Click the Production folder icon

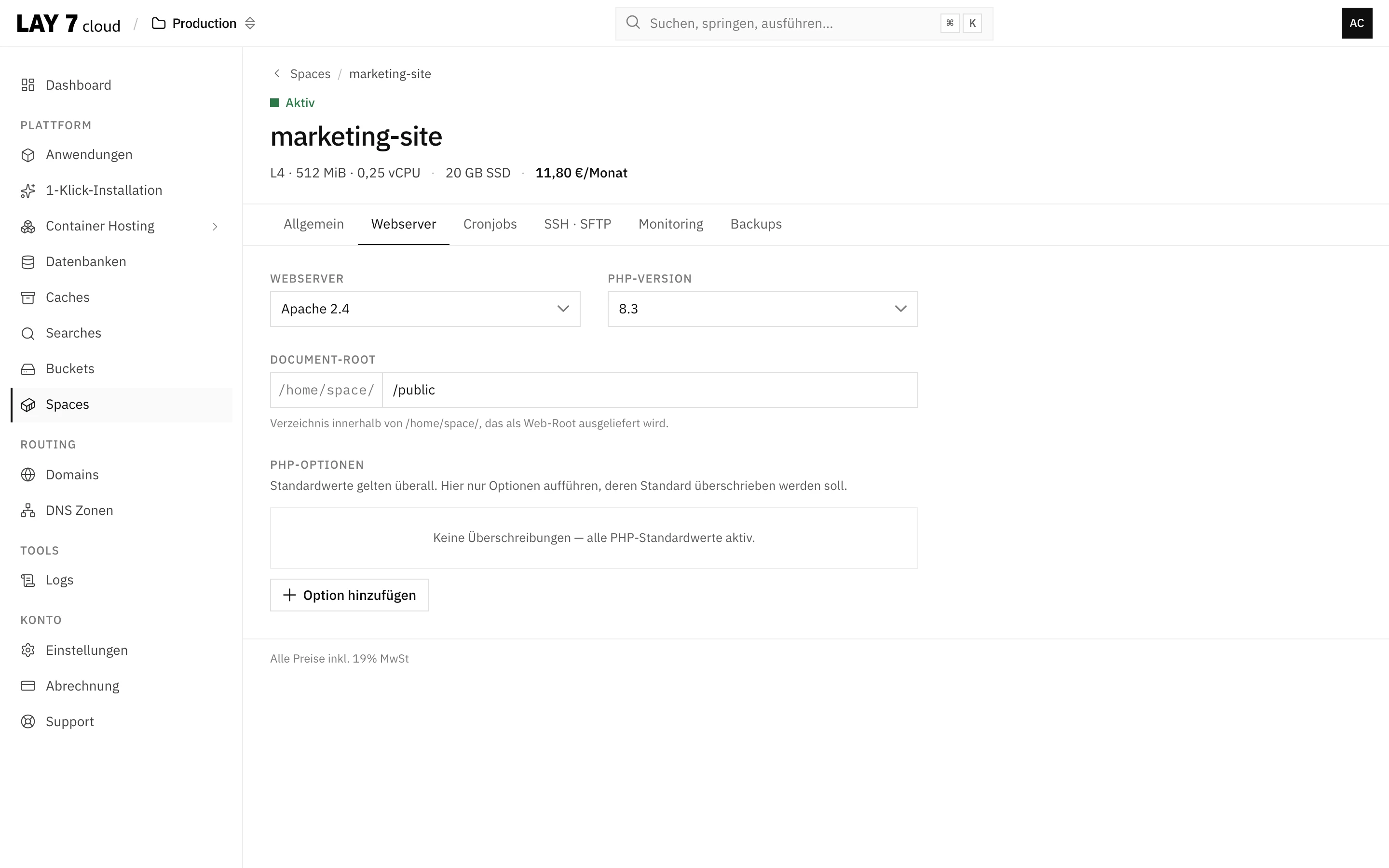tap(158, 24)
